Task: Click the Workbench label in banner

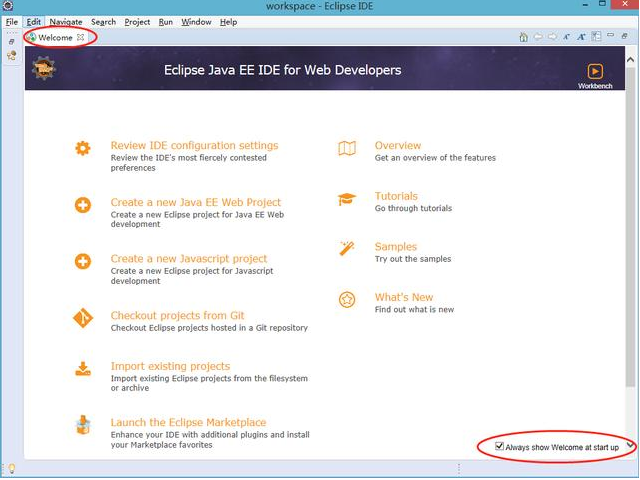Action: click(595, 86)
